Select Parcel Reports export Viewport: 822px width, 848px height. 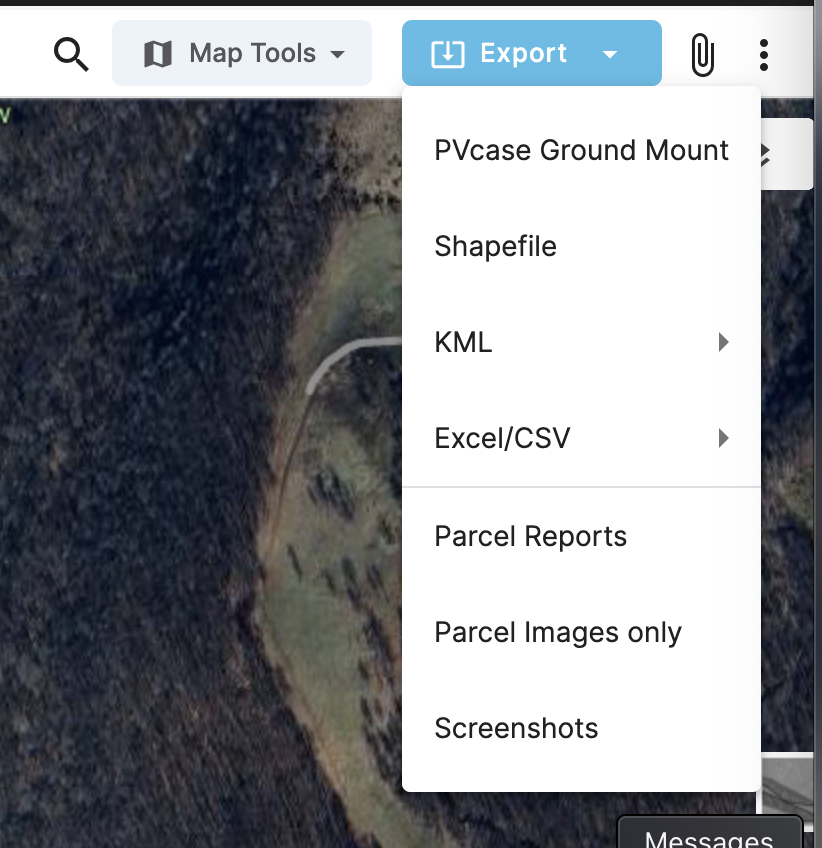[x=530, y=536]
